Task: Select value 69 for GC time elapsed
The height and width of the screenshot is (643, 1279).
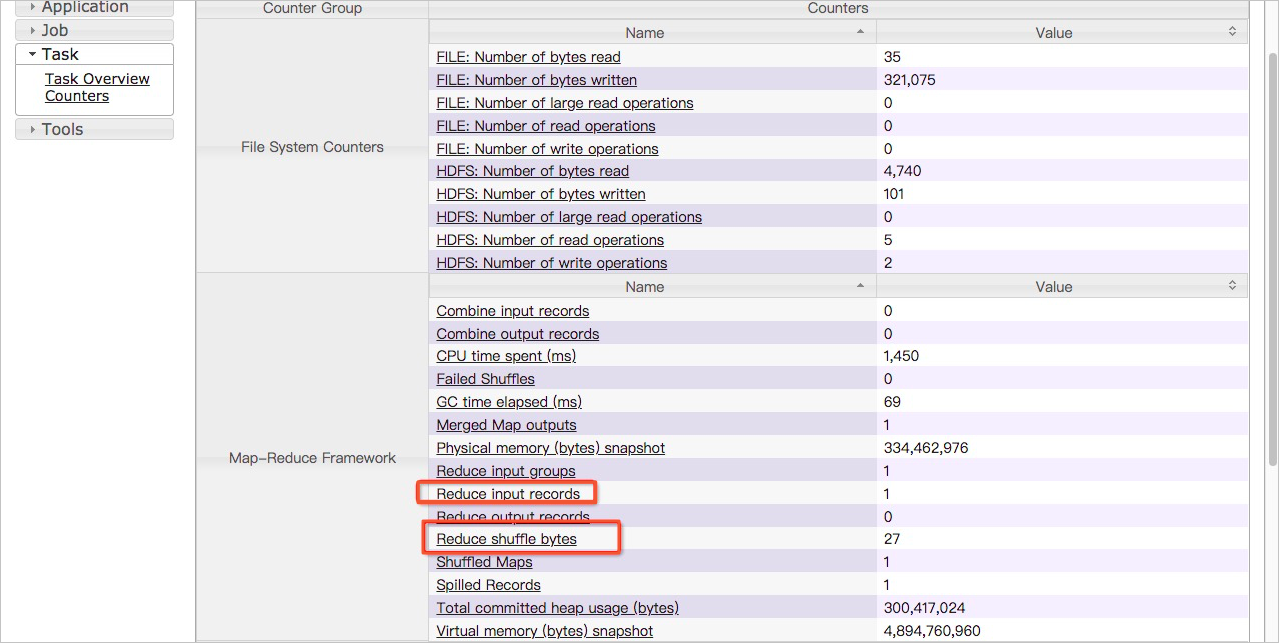Action: click(x=892, y=402)
